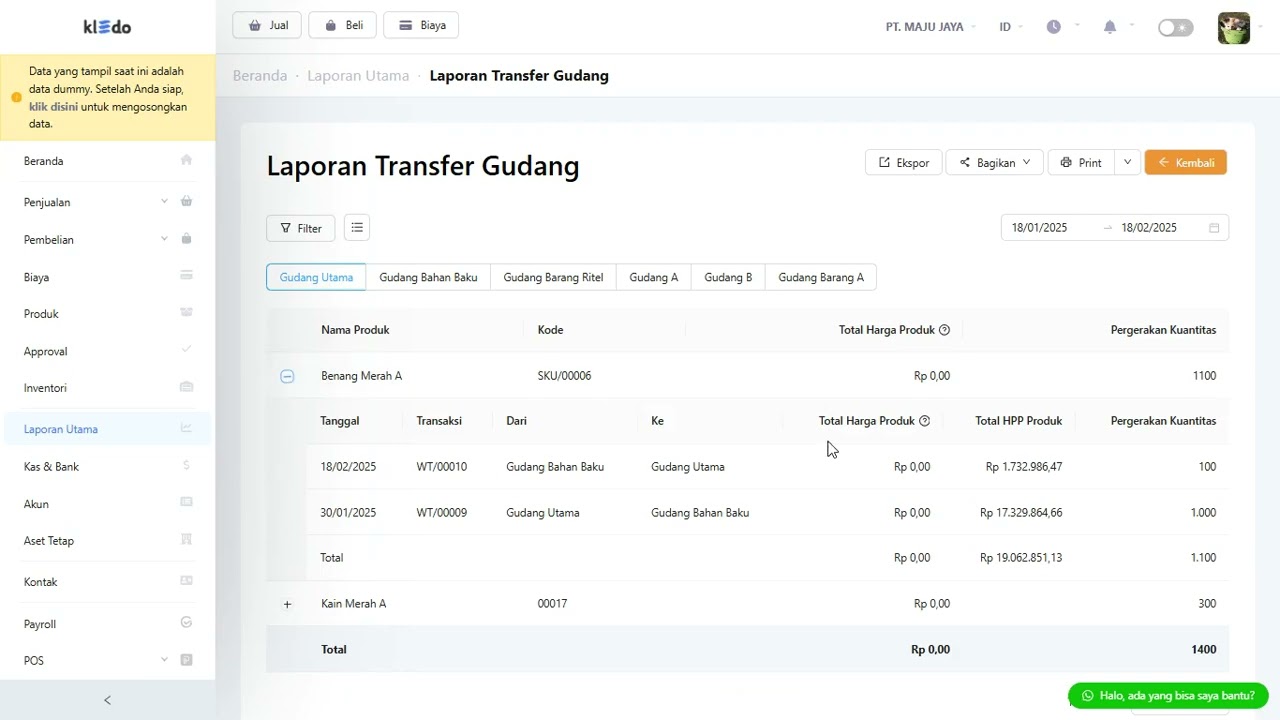Click the 'klik disini' link

53,106
